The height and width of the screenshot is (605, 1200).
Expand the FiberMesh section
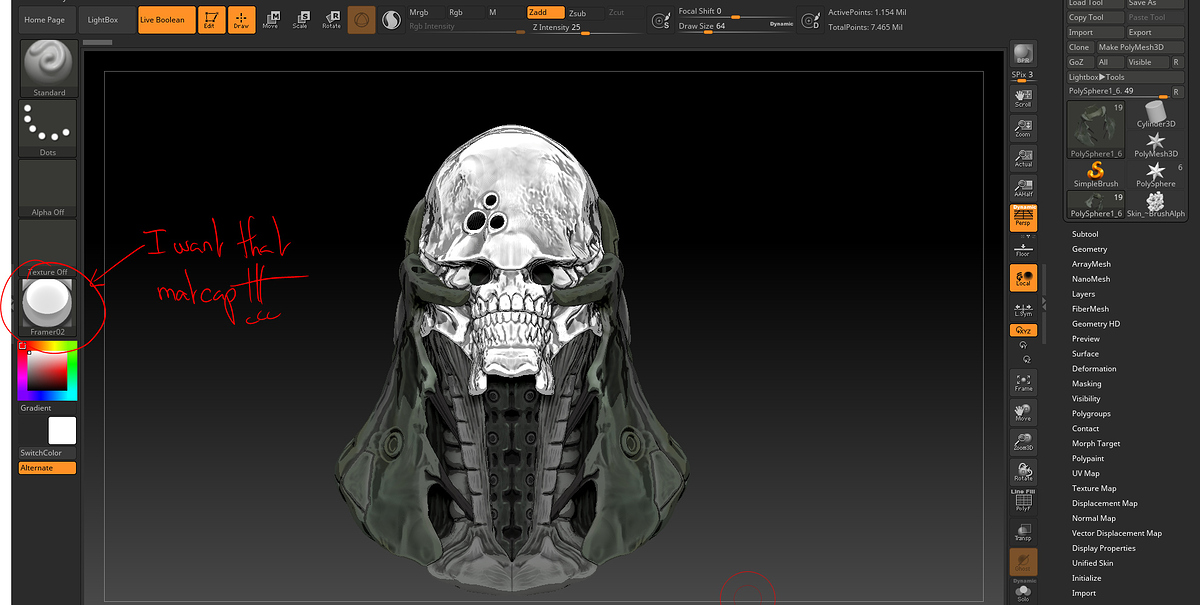(1091, 309)
